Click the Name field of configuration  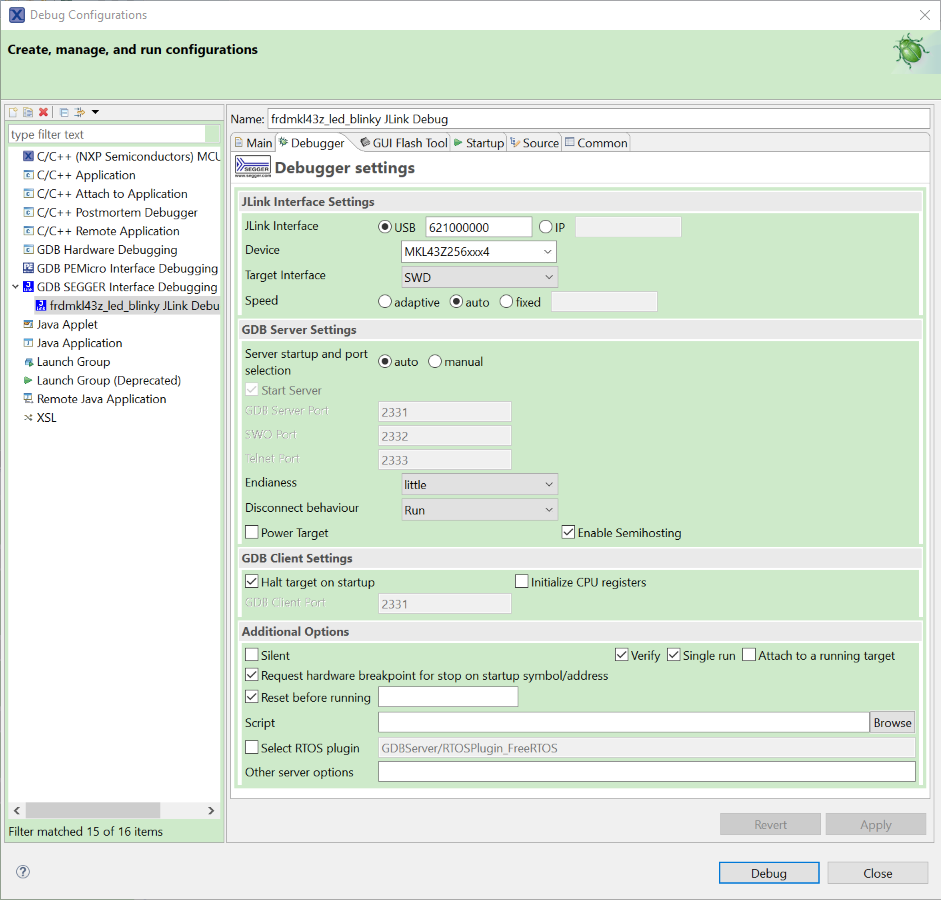[x=598, y=119]
